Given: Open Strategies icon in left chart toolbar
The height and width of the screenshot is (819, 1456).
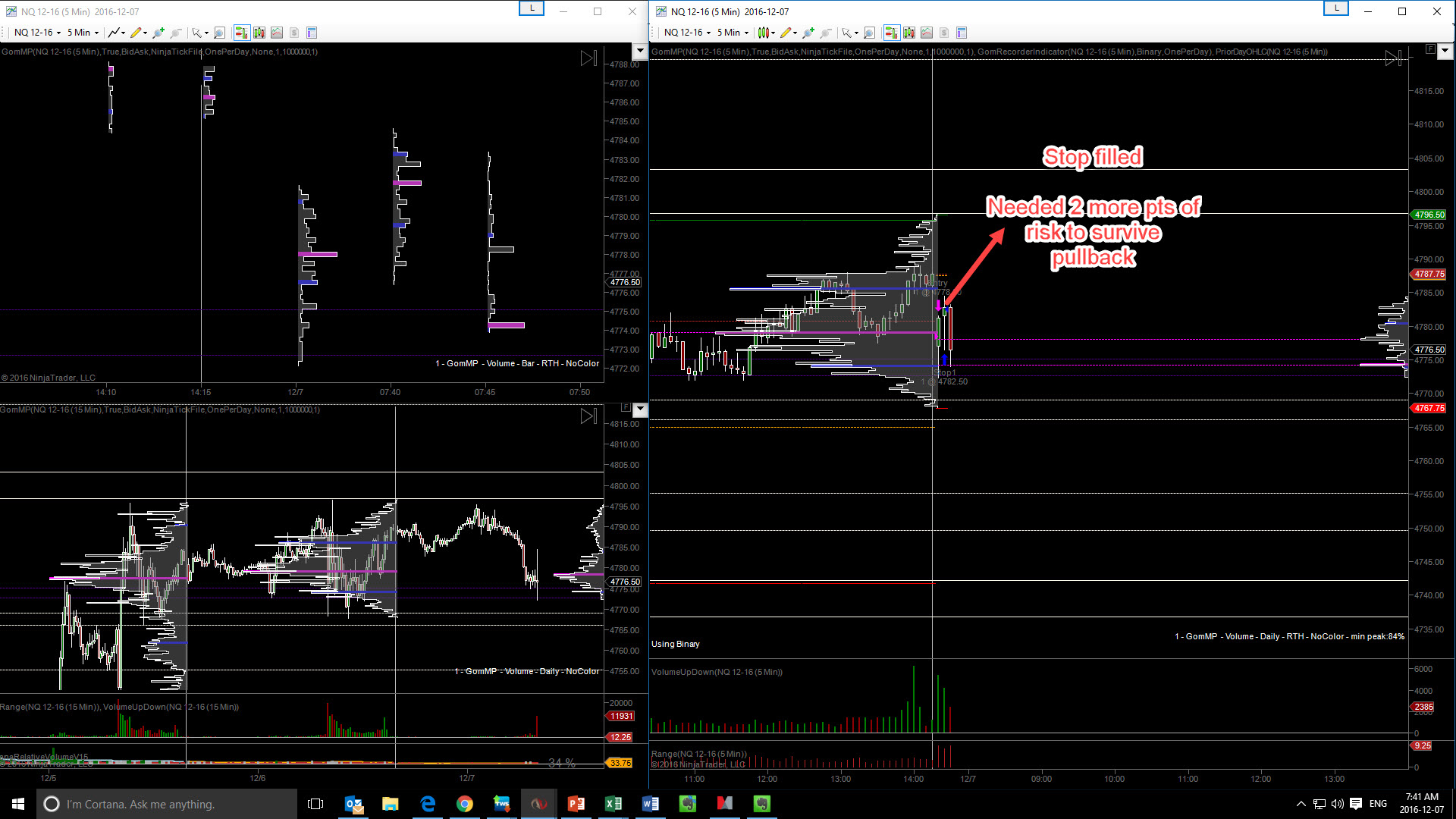Looking at the screenshot, I should point(294,33).
